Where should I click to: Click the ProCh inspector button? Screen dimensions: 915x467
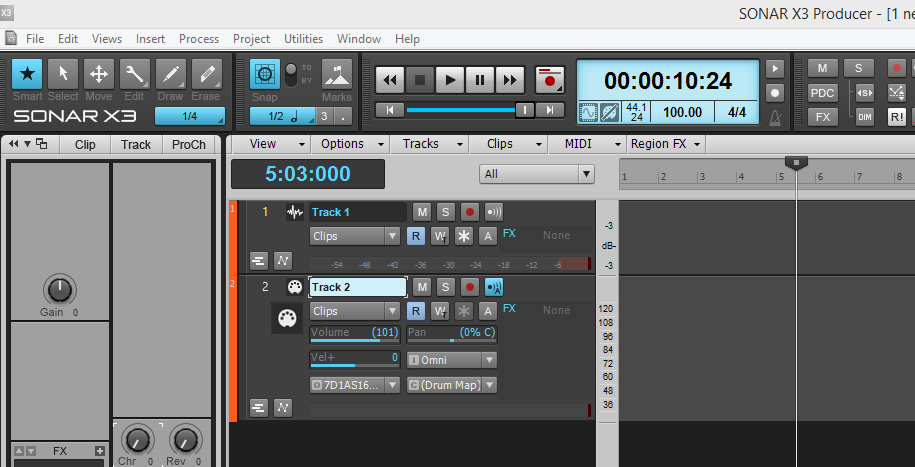(188, 144)
